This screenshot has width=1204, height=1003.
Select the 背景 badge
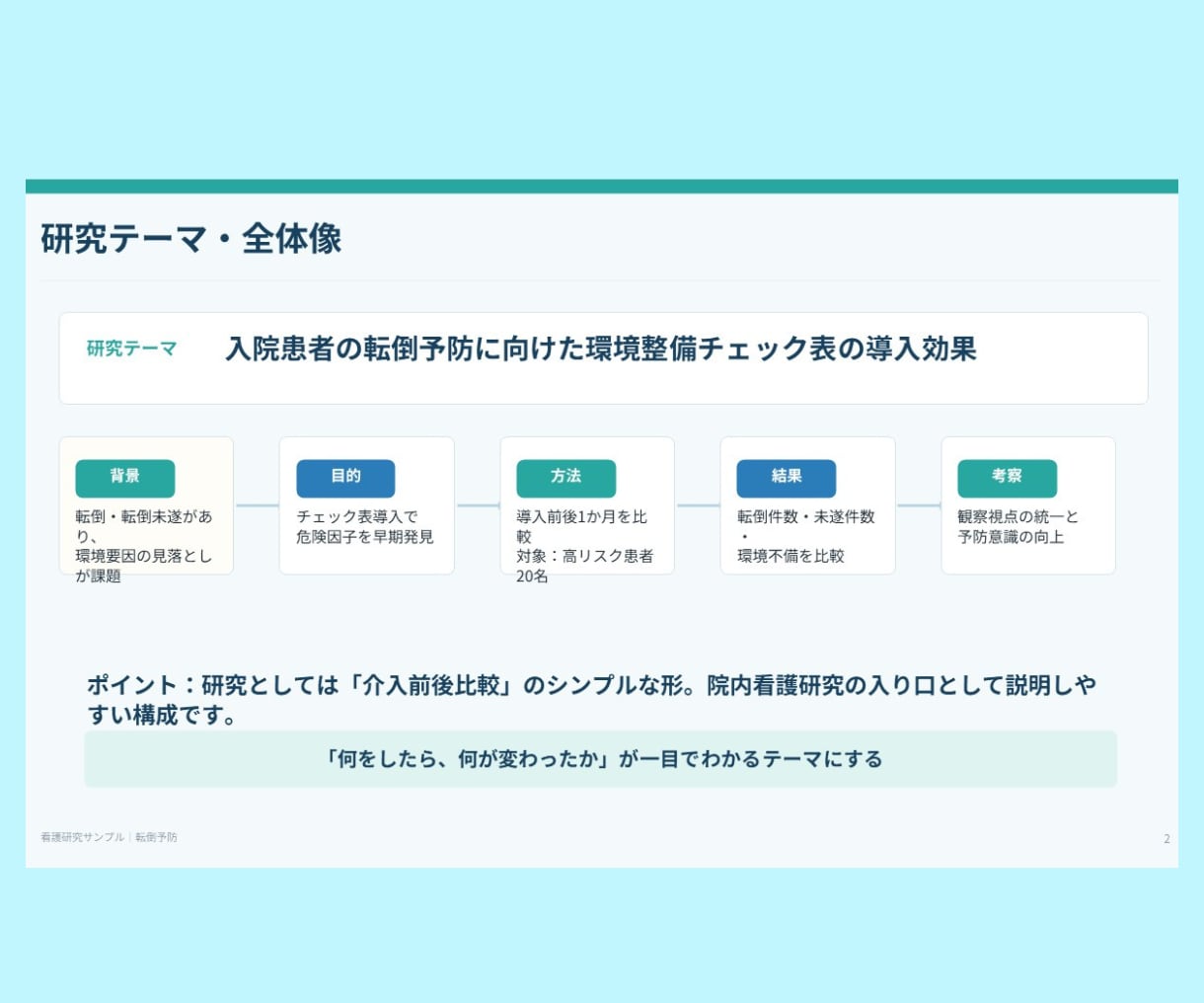tap(125, 478)
